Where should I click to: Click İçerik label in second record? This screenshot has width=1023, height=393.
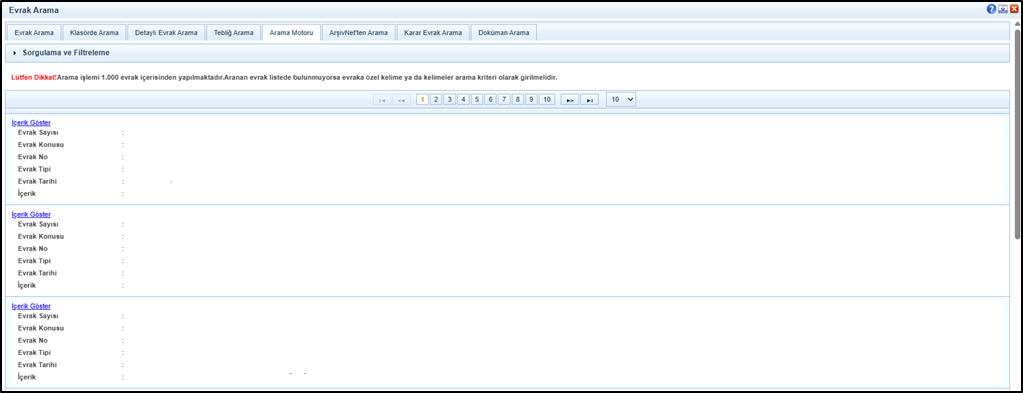[27, 285]
